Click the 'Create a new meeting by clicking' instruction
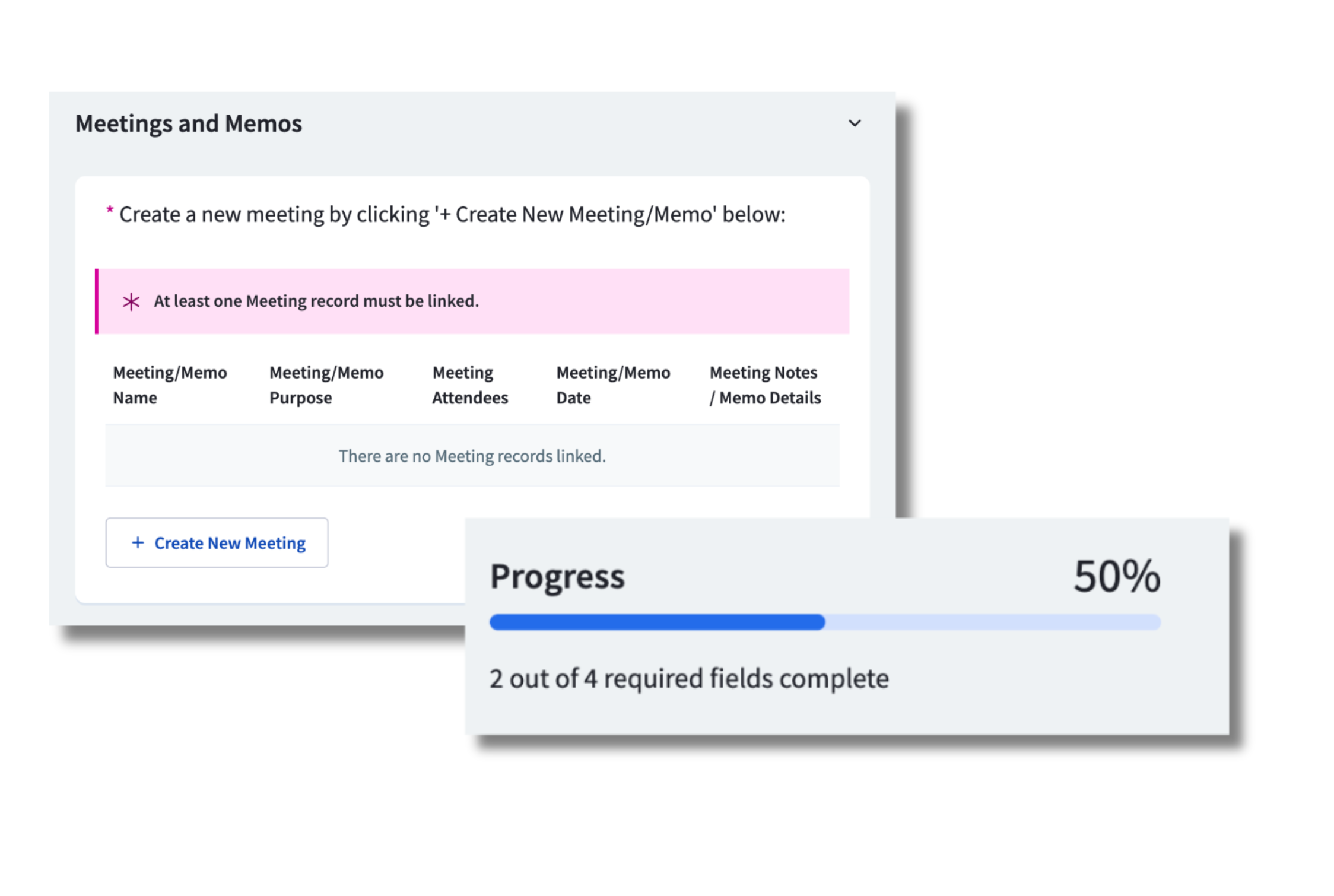The width and height of the screenshot is (1334, 896). coord(452,214)
